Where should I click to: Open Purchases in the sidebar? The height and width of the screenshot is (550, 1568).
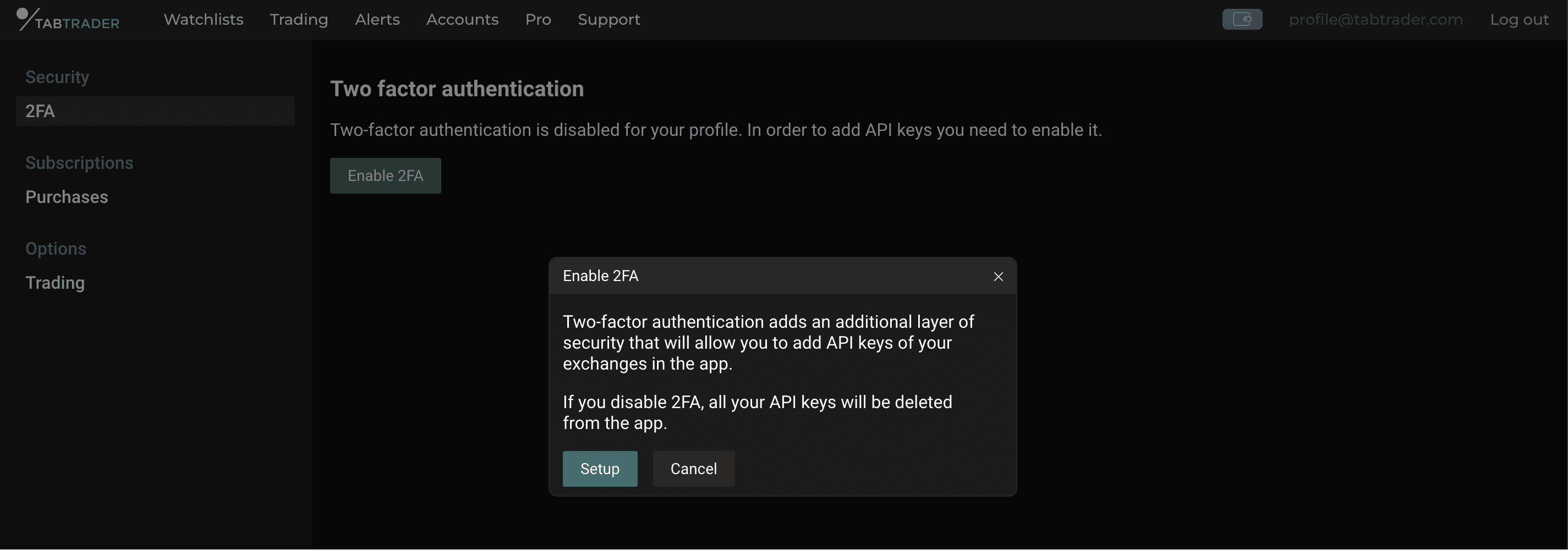pyautogui.click(x=67, y=197)
